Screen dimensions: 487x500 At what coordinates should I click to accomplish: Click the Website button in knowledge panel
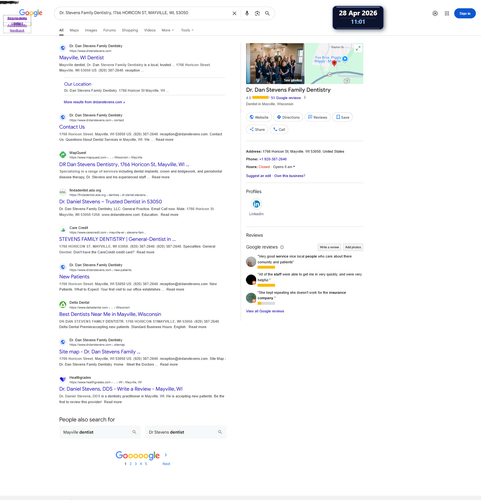click(259, 117)
